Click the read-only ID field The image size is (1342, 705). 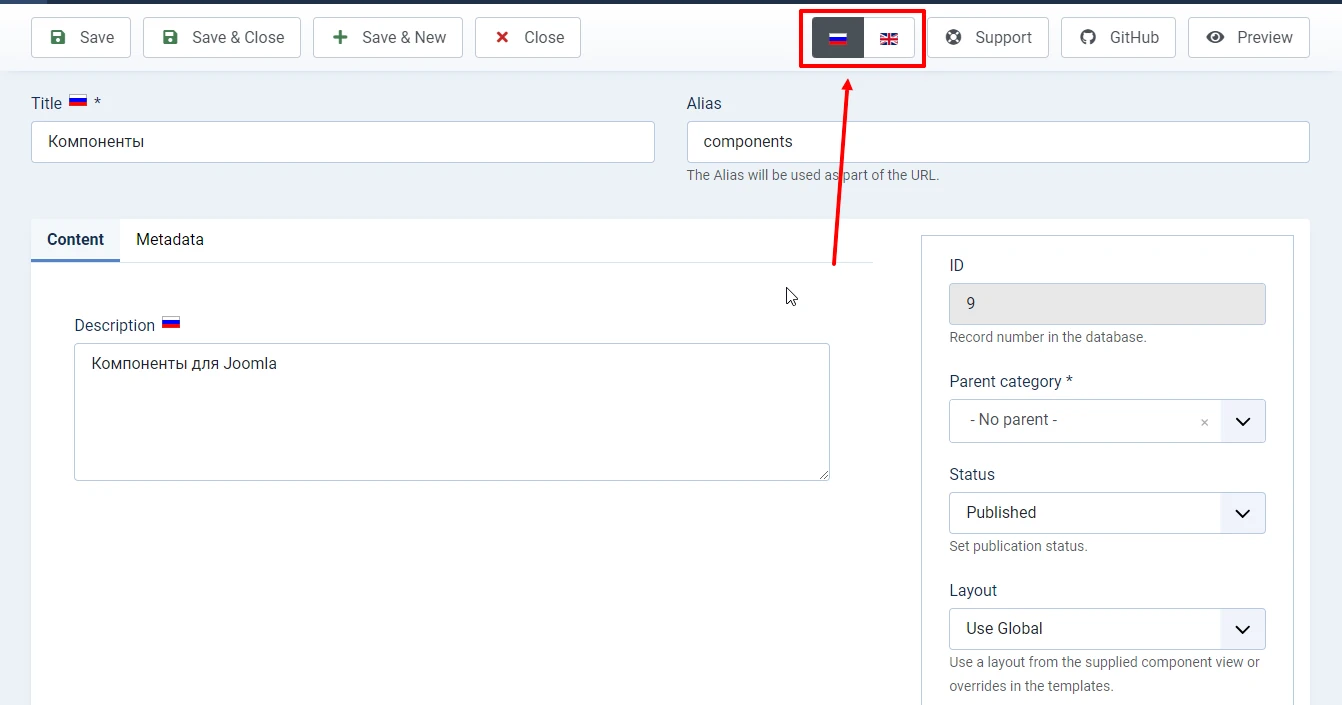point(1107,304)
